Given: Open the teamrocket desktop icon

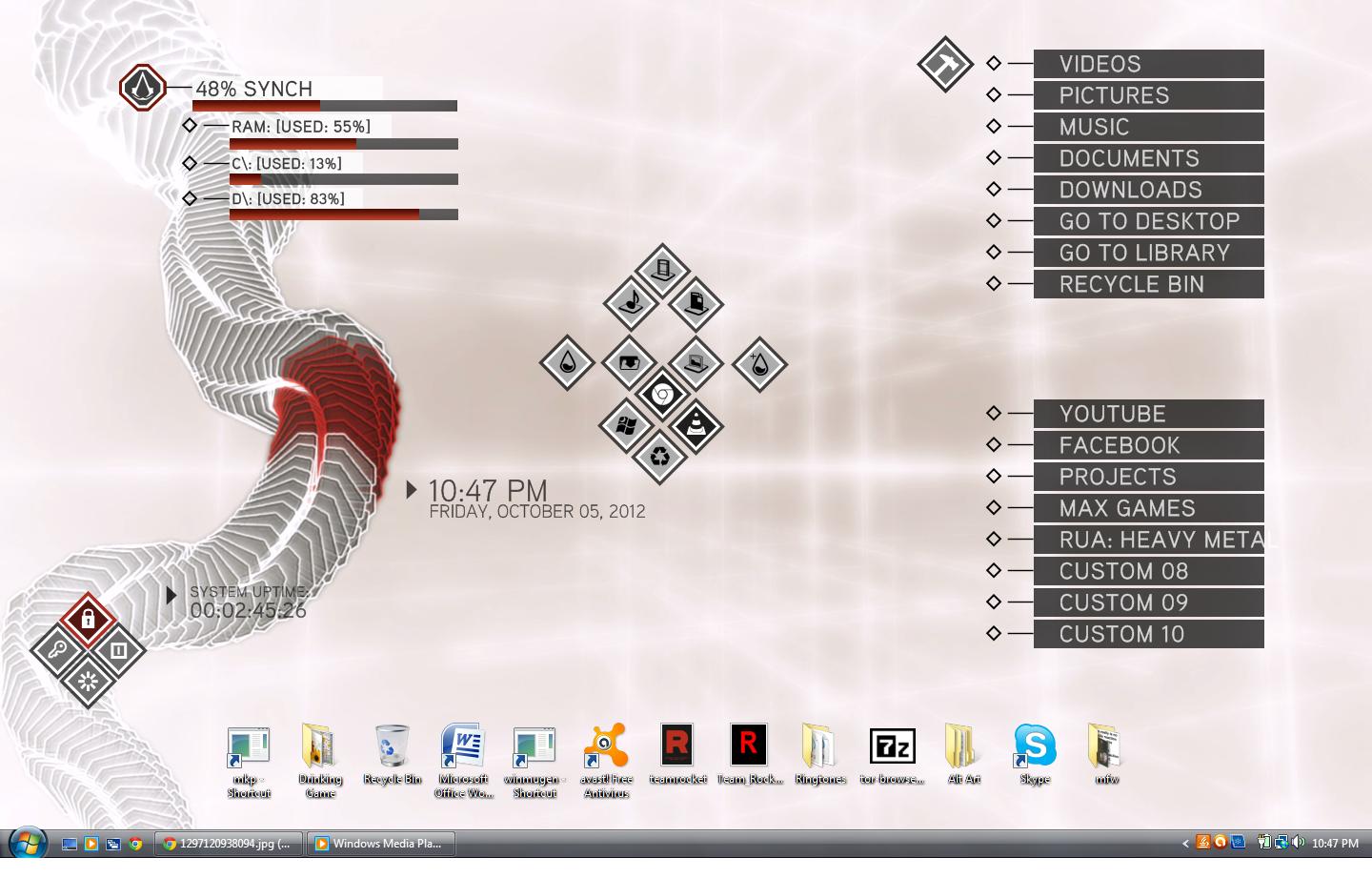Looking at the screenshot, I should [x=677, y=754].
